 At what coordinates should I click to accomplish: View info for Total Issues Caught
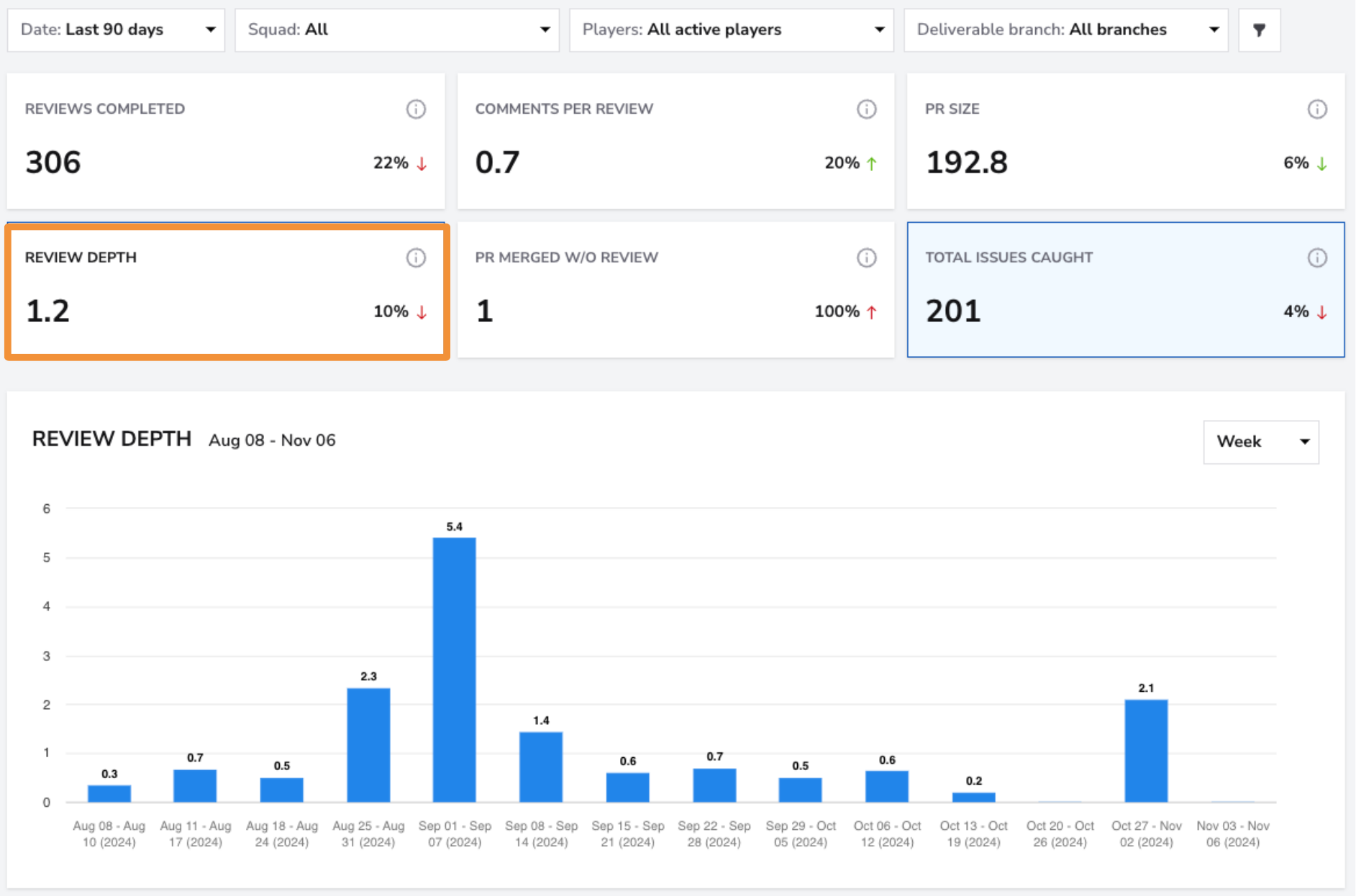[x=1316, y=257]
